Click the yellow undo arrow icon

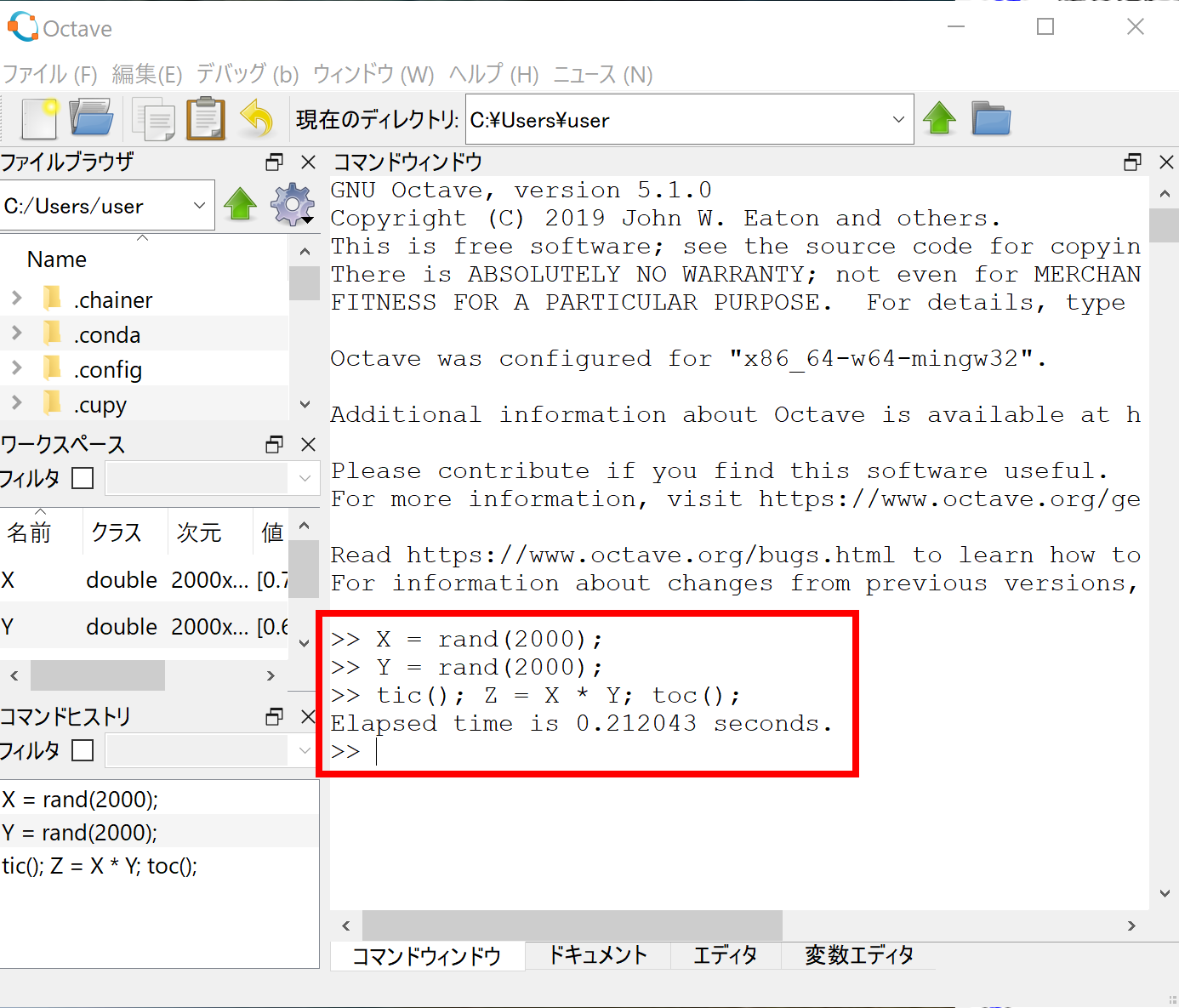tap(257, 118)
